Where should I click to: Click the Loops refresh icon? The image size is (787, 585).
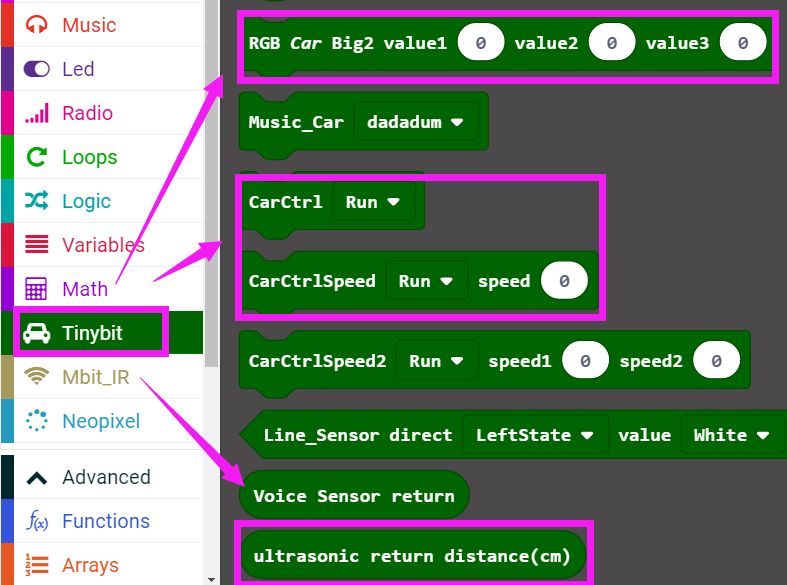click(37, 157)
